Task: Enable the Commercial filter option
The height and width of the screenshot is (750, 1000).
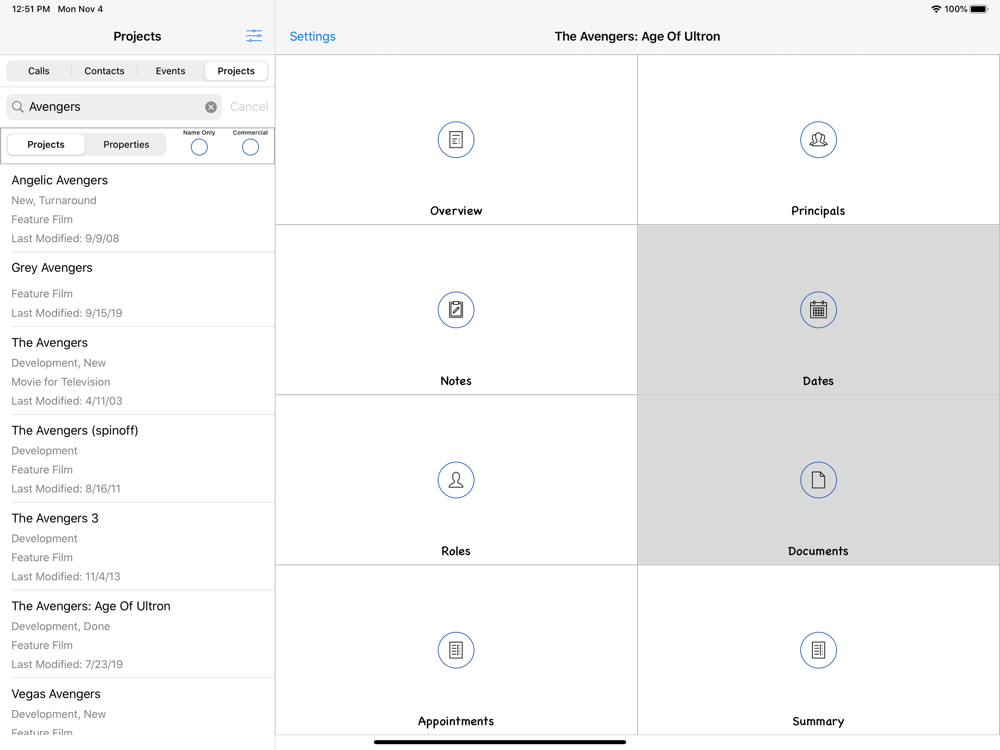Action: (x=250, y=147)
